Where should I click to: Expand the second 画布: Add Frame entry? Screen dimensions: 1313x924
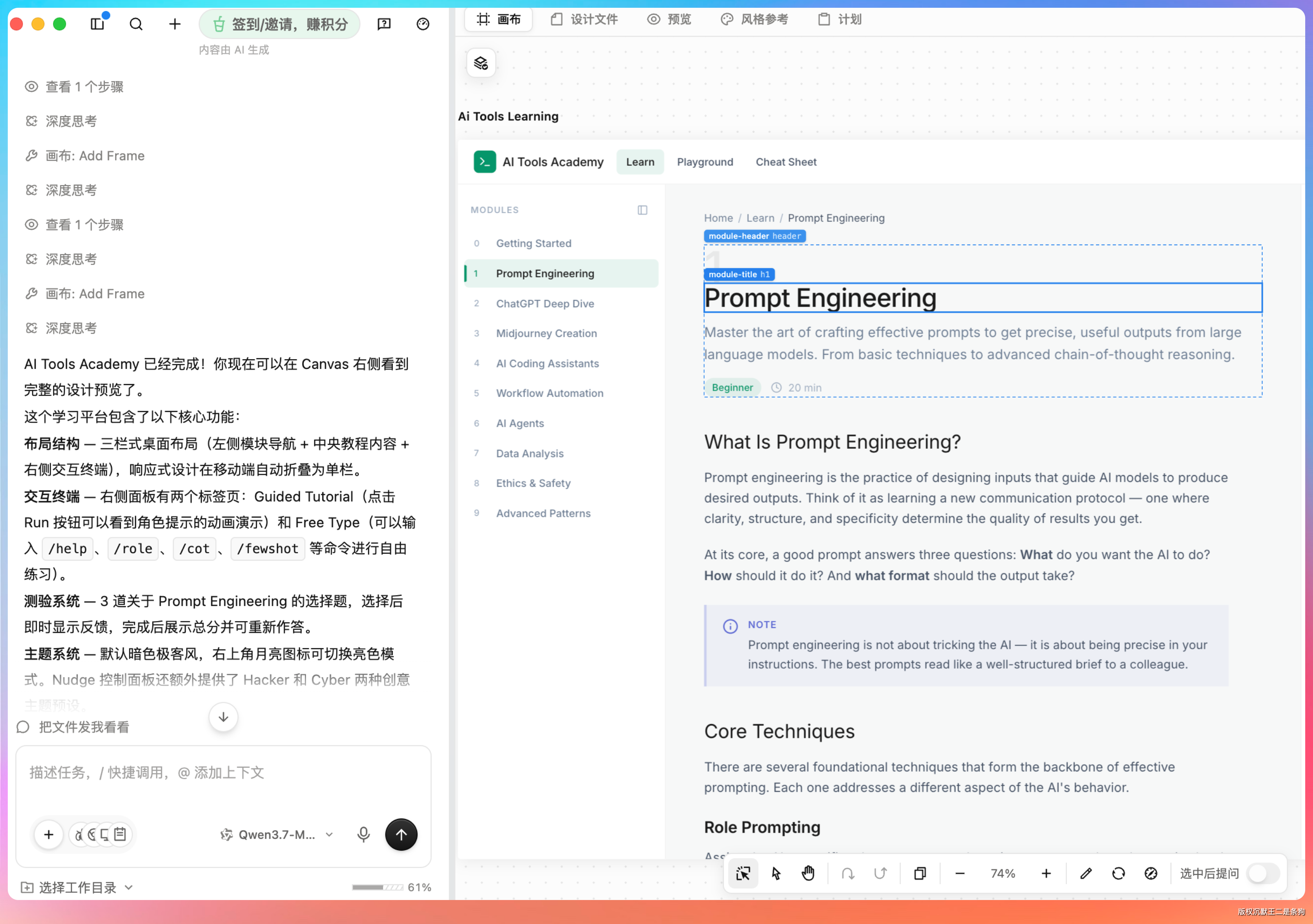[x=85, y=294]
